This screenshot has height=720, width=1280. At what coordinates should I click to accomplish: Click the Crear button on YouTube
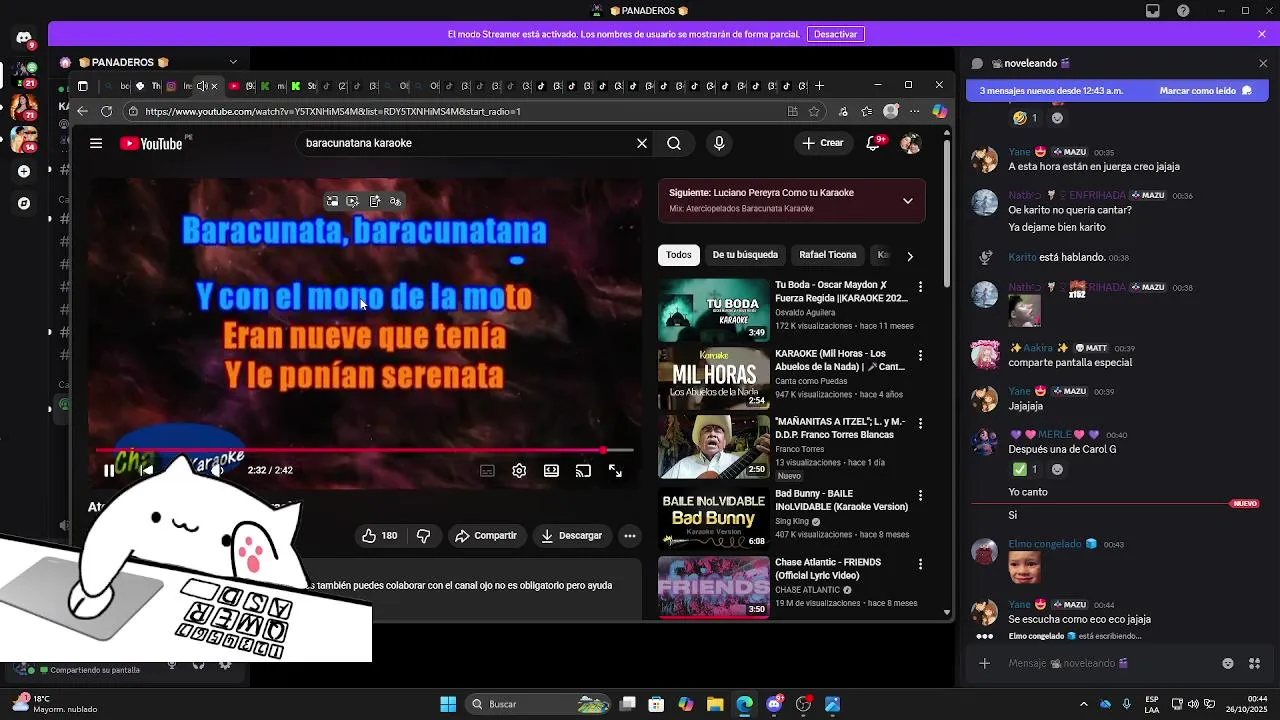click(823, 143)
